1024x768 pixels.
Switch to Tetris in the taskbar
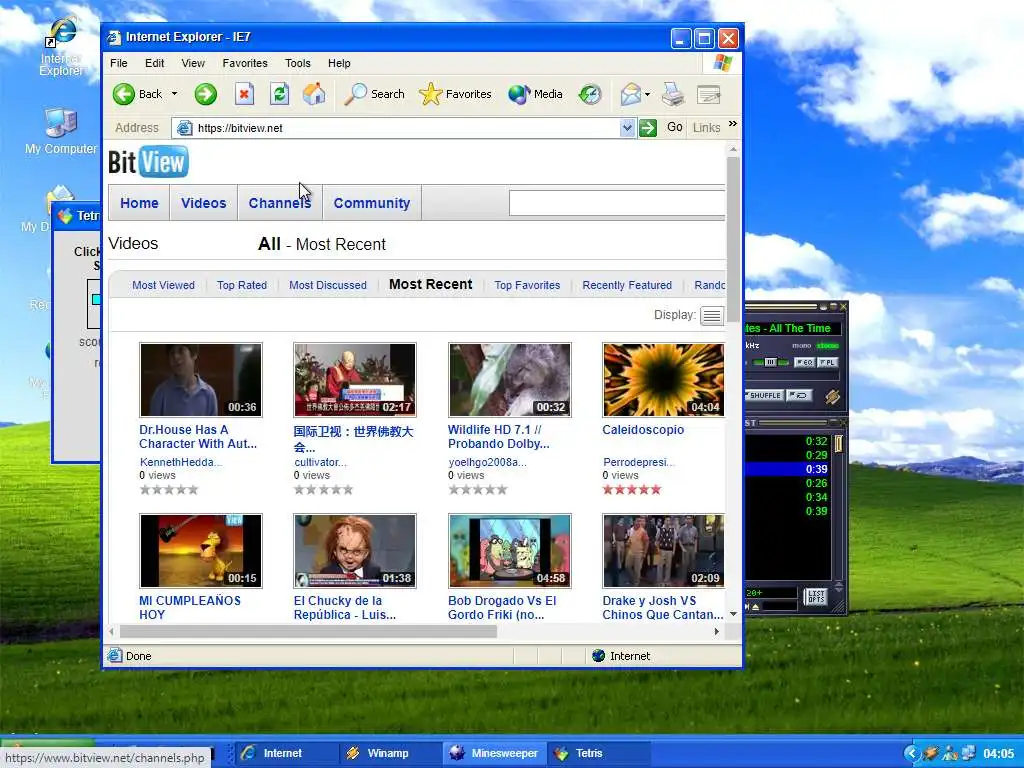(599, 753)
